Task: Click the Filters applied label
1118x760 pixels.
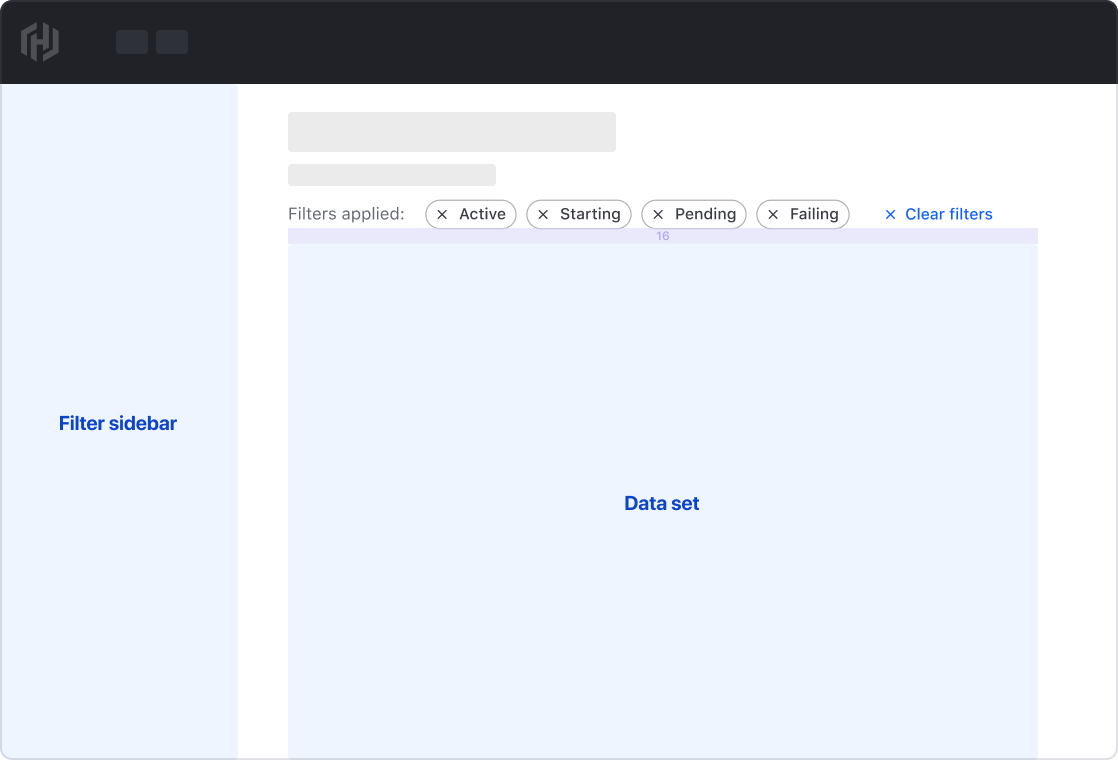Action: pyautogui.click(x=347, y=214)
